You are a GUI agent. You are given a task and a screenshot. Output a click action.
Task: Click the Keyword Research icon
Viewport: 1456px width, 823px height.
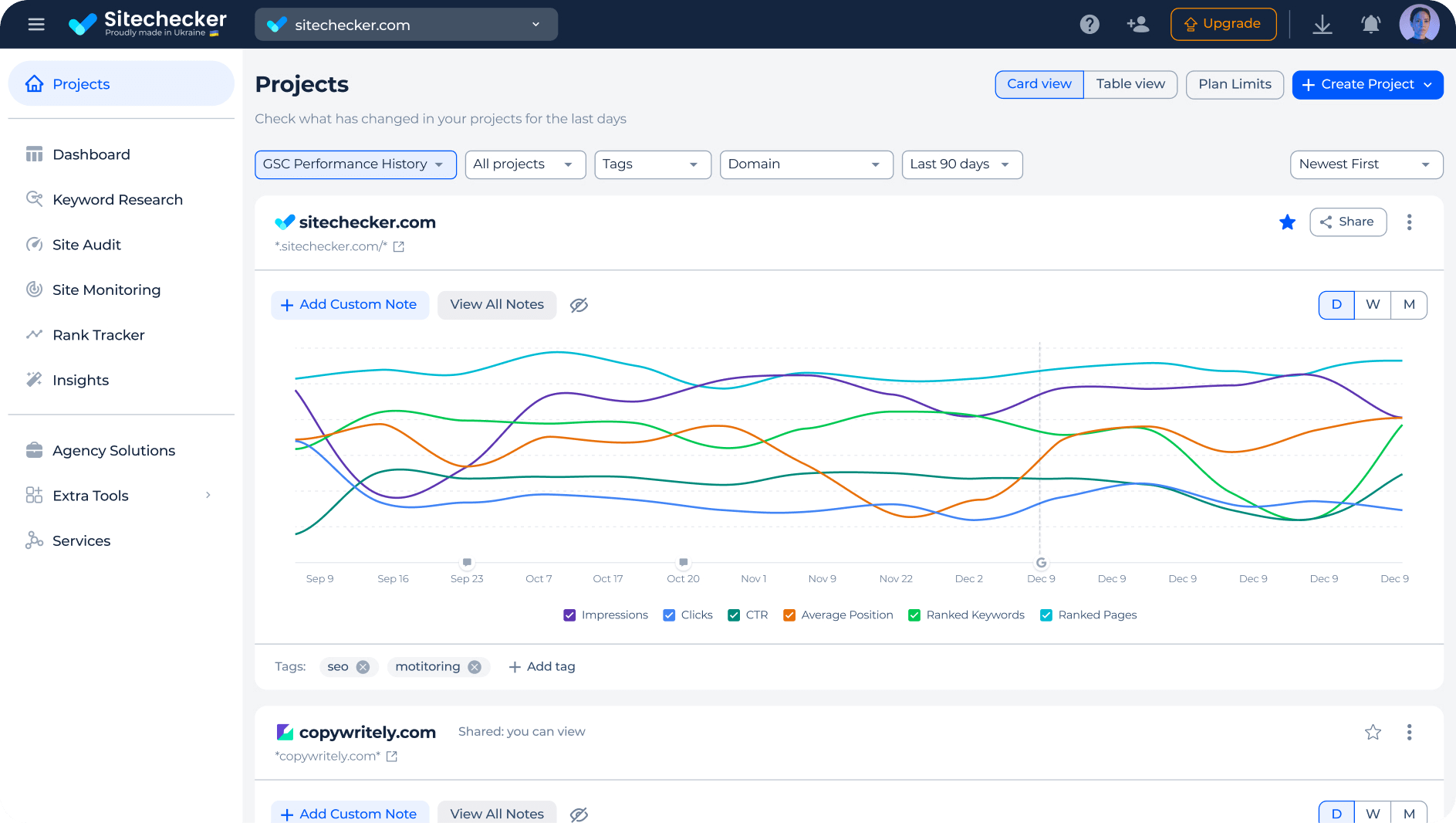coord(34,199)
